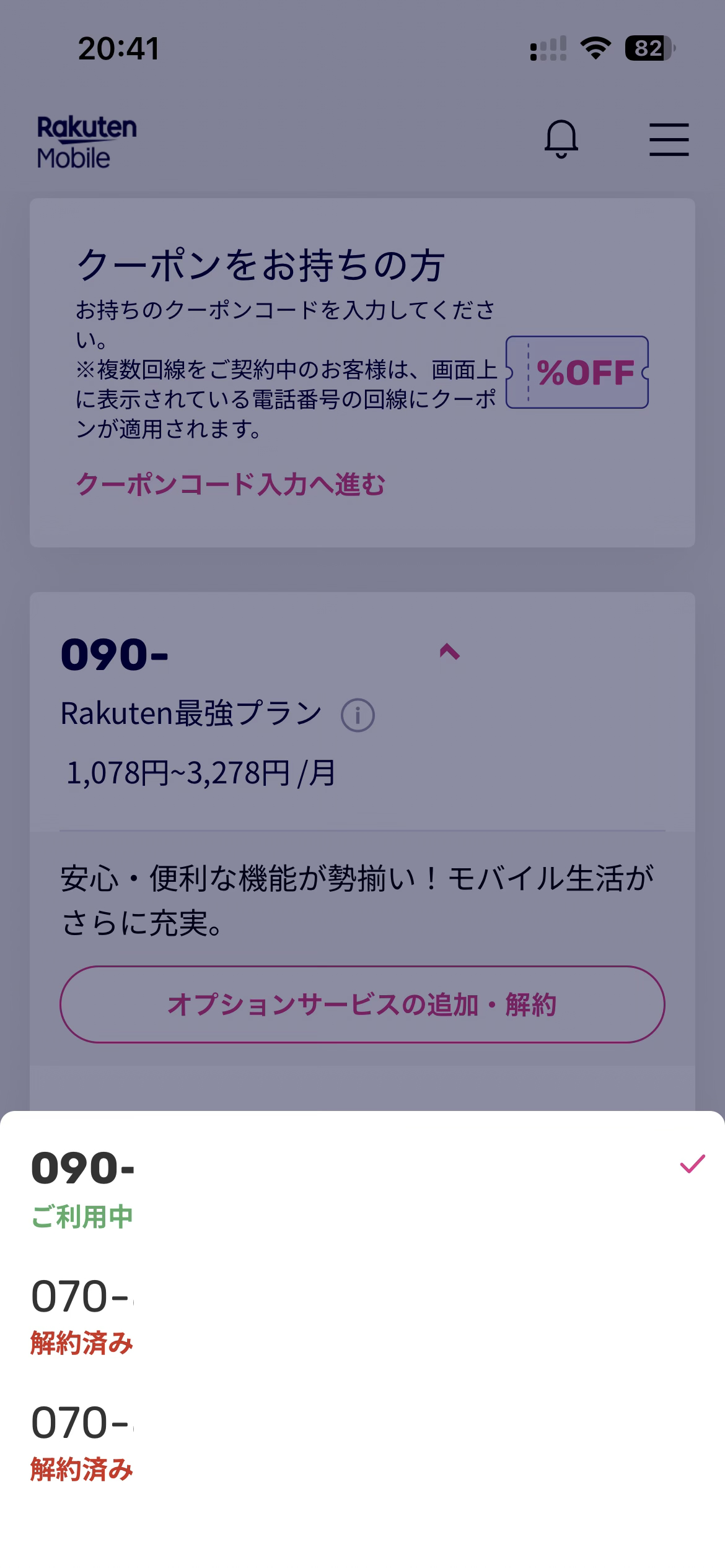
Task: Tap the pink checkmark on the 090- row
Action: 692,1164
